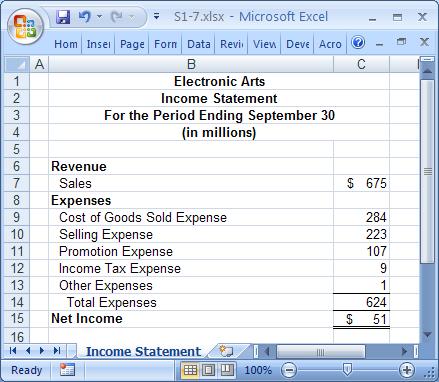Select row 7 header
The height and width of the screenshot is (382, 439).
coord(17,183)
